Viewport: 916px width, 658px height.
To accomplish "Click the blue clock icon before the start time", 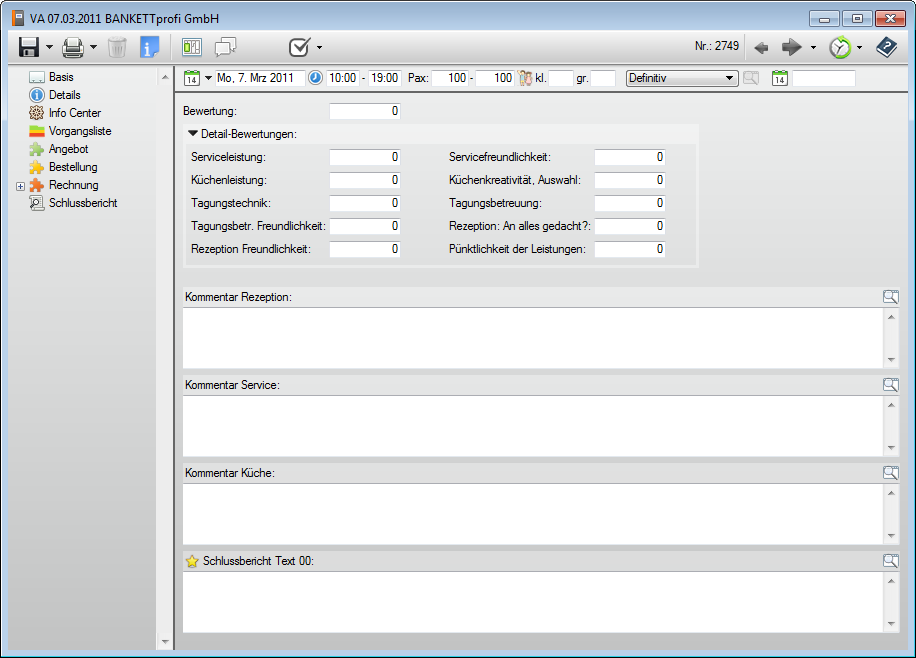I will 316,78.
